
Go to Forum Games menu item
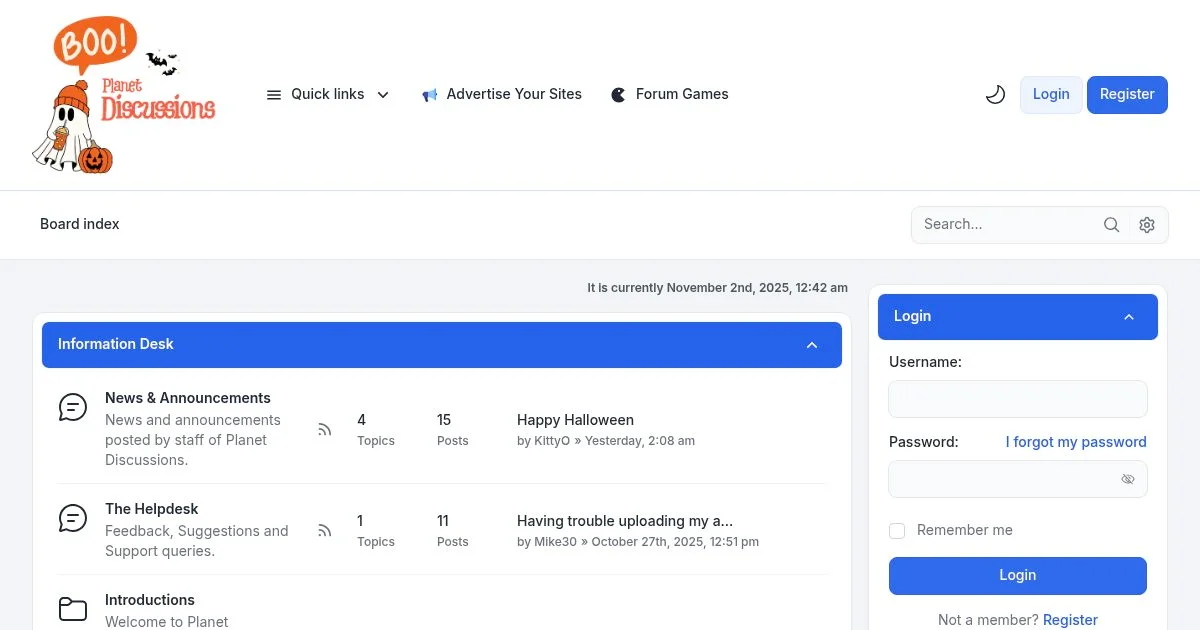pos(670,95)
